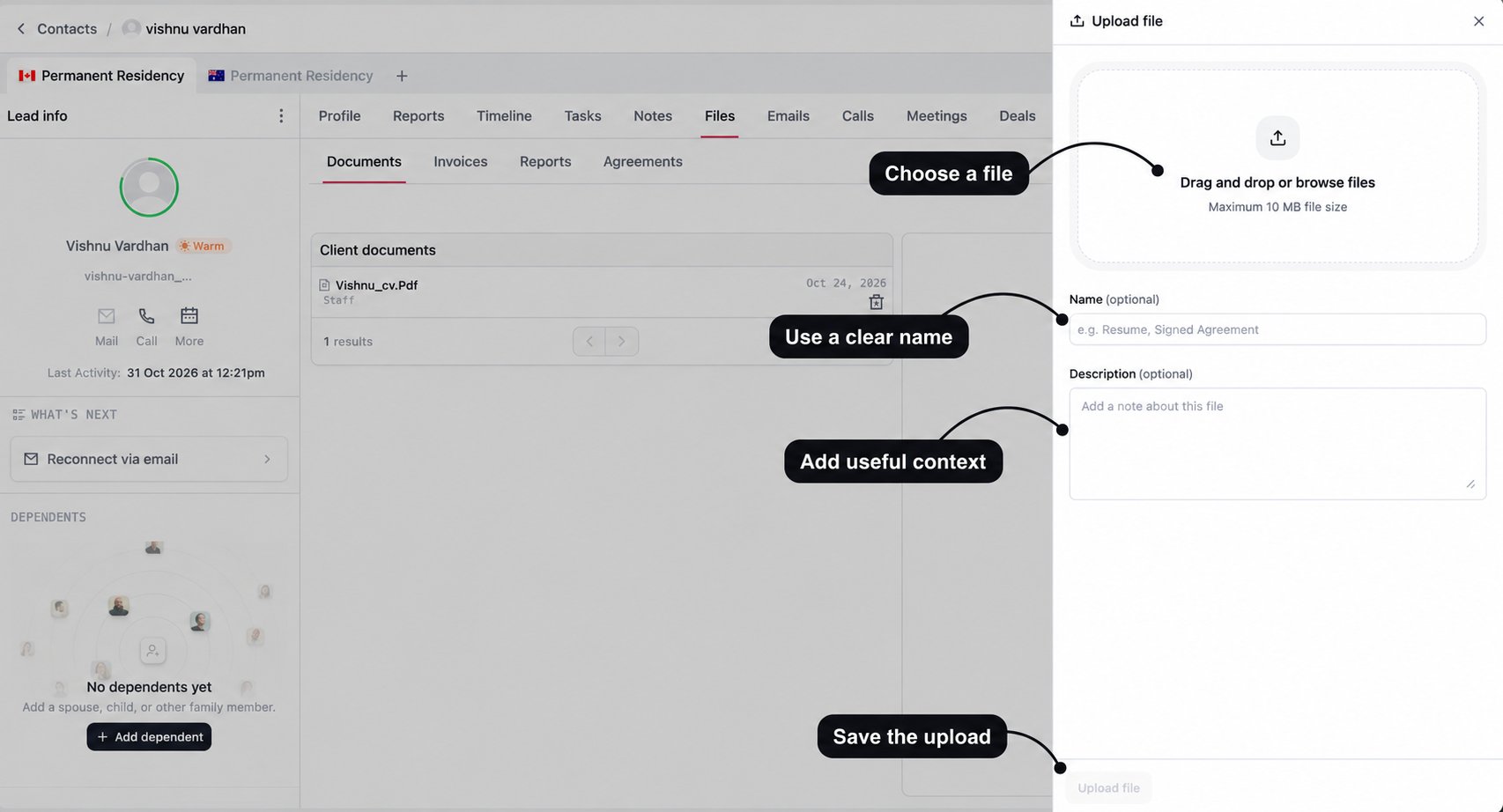
Task: Open the Tasks tab
Action: [x=582, y=116]
